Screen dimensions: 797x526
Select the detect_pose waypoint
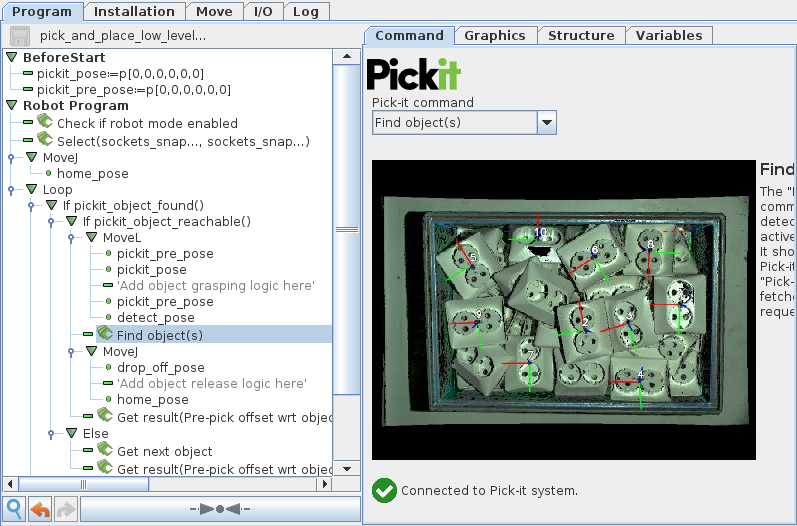pyautogui.click(x=156, y=318)
